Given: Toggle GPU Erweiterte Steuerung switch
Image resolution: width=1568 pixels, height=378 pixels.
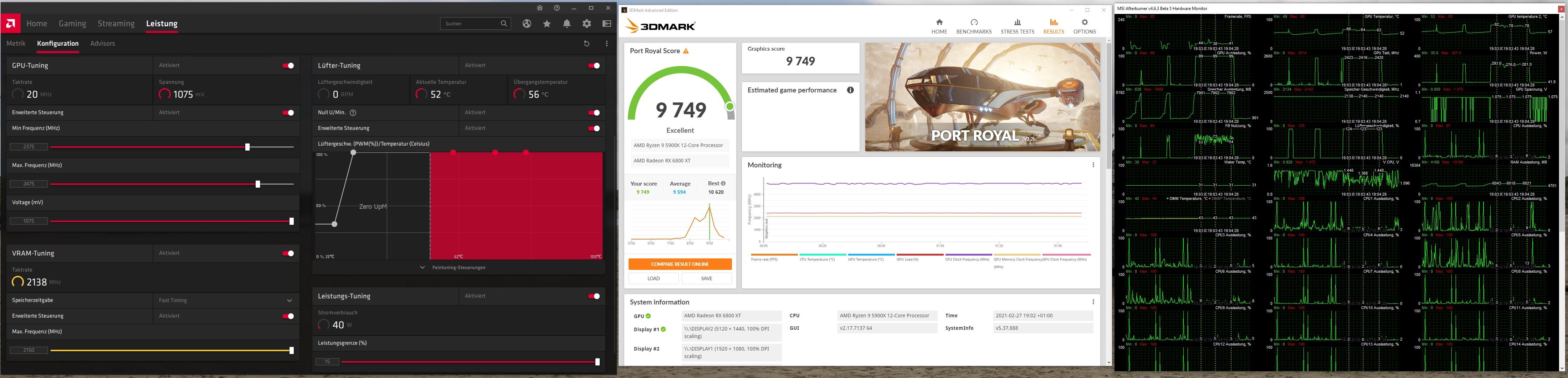Looking at the screenshot, I should point(288,113).
